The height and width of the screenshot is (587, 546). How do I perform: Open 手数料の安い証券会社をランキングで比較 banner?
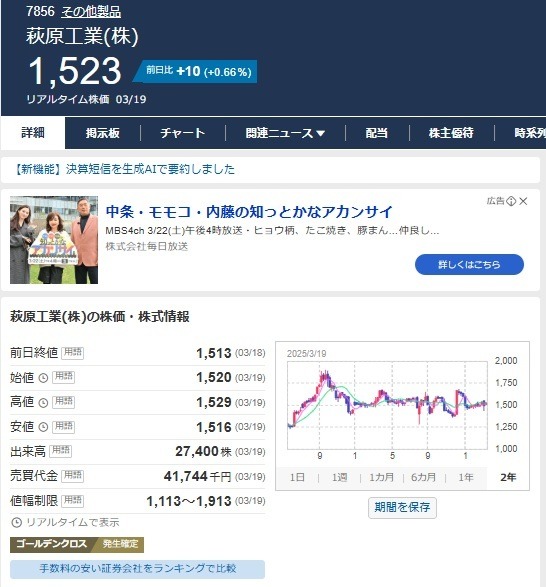[x=137, y=569]
